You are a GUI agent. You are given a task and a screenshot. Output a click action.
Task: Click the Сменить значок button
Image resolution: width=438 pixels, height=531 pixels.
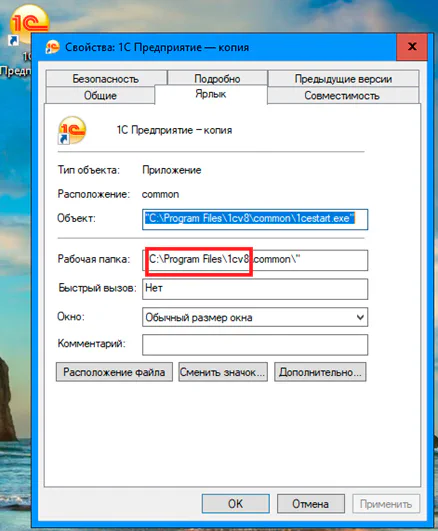coord(223,372)
